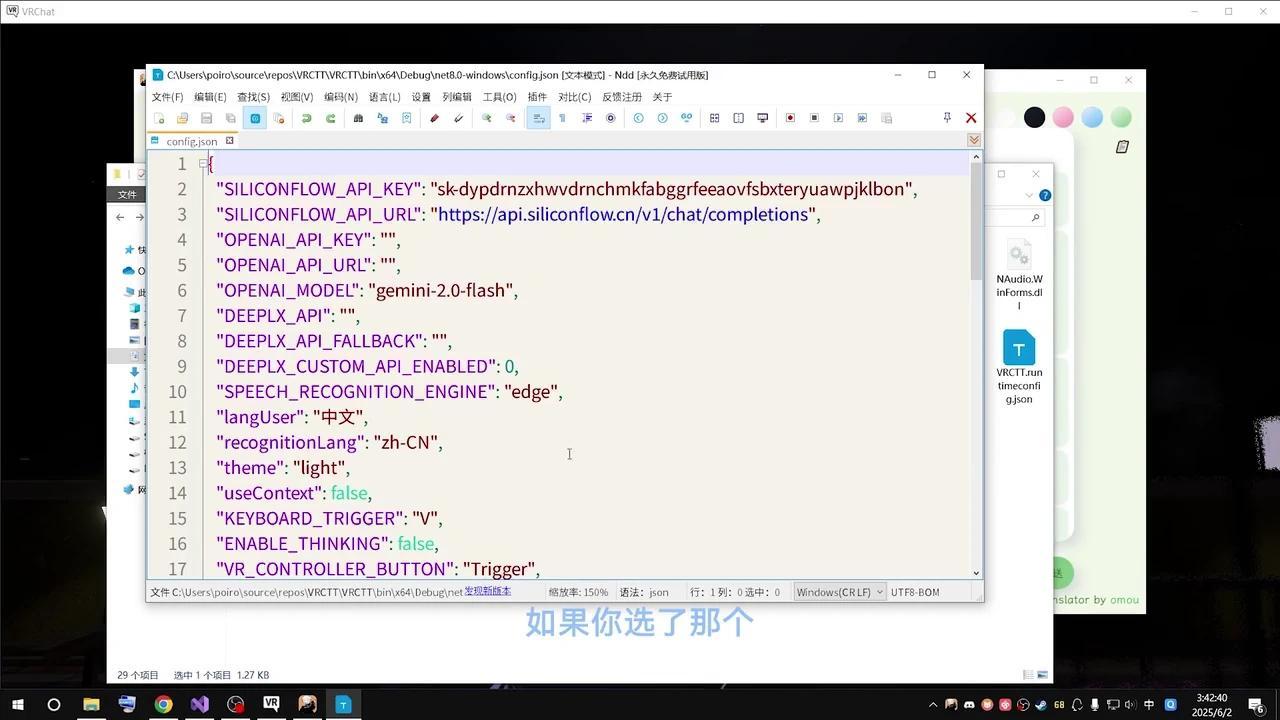
Task: Select the VRCTT.runtimeconfig.json file in Explorer
Action: click(x=1019, y=367)
